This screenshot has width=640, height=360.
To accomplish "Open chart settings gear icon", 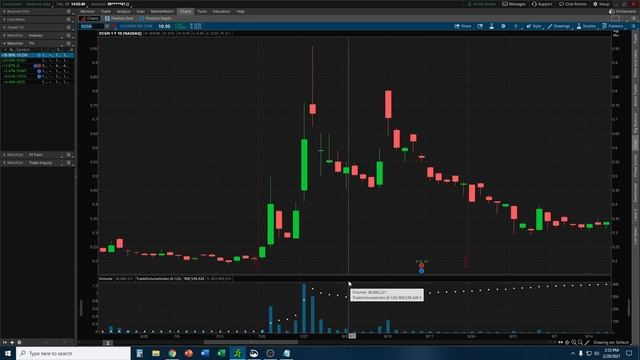I will (x=503, y=26).
